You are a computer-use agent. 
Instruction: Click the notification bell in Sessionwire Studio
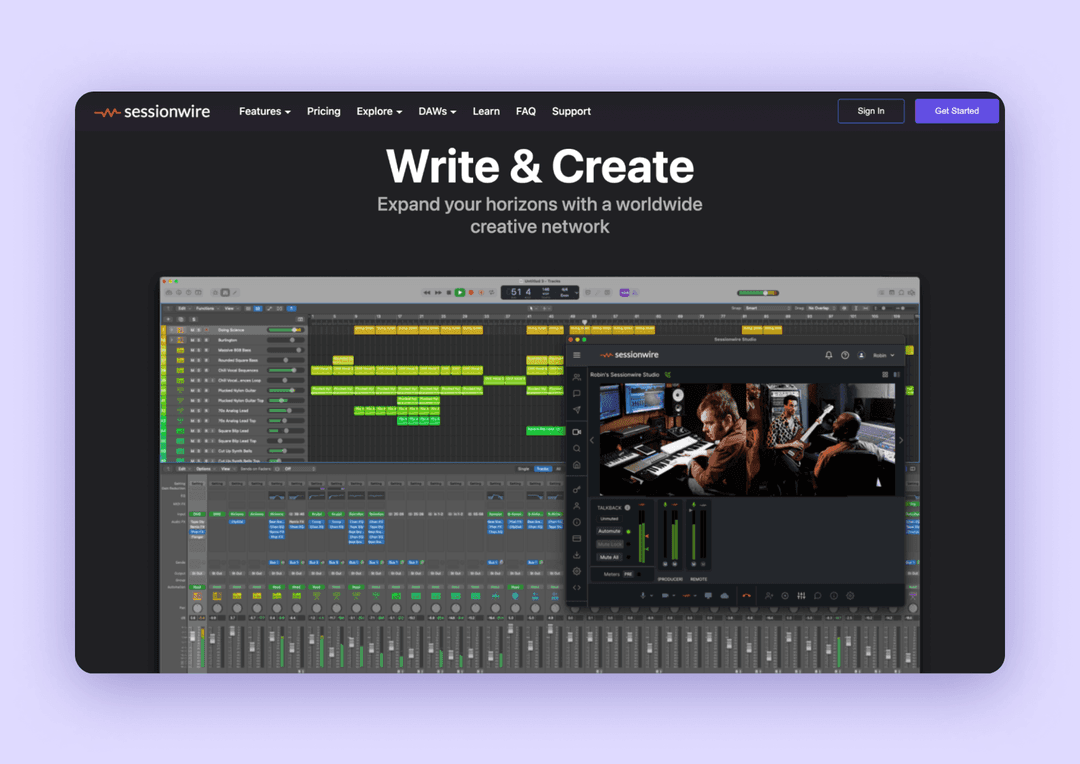pos(829,355)
